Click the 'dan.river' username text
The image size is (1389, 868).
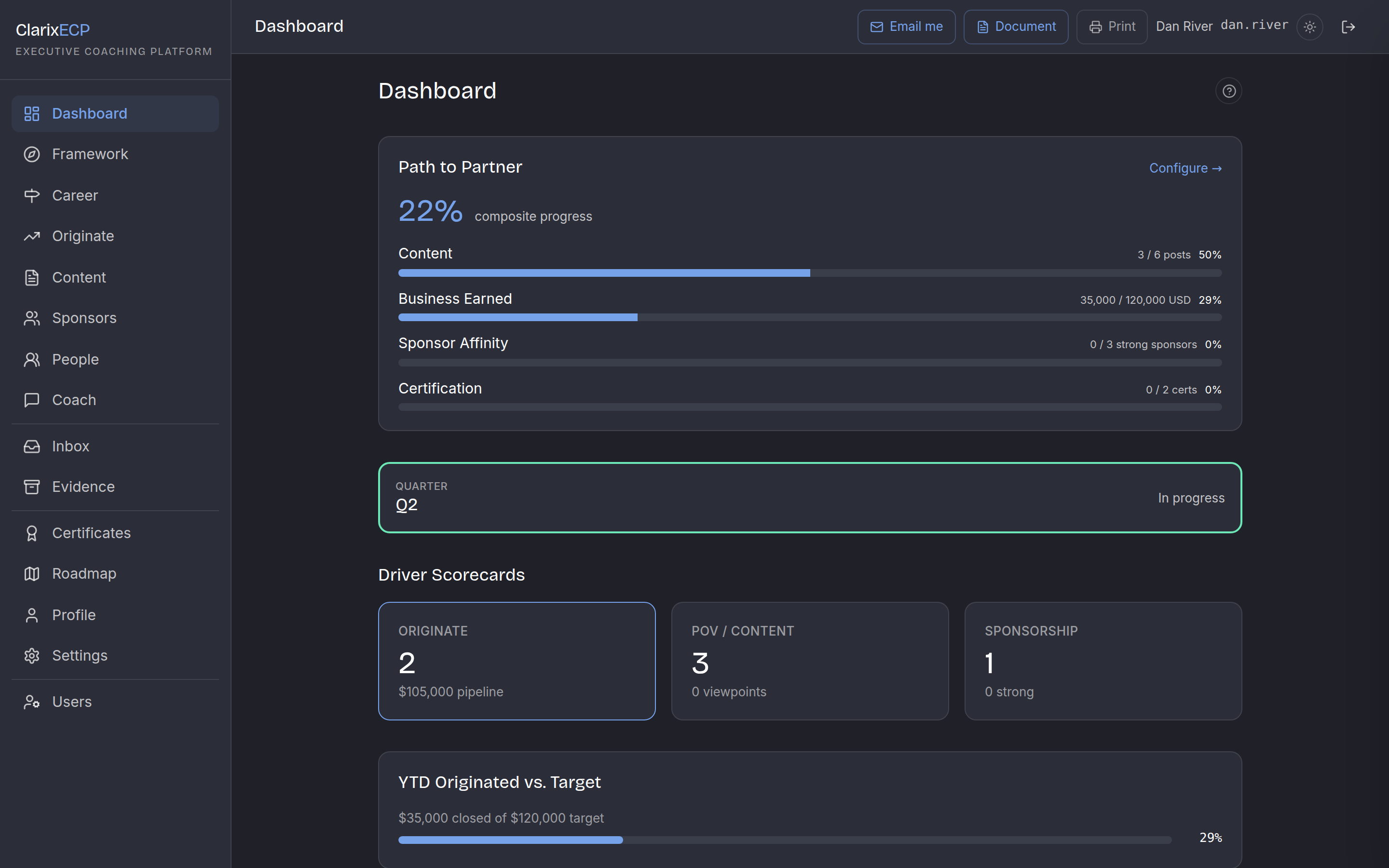tap(1254, 25)
